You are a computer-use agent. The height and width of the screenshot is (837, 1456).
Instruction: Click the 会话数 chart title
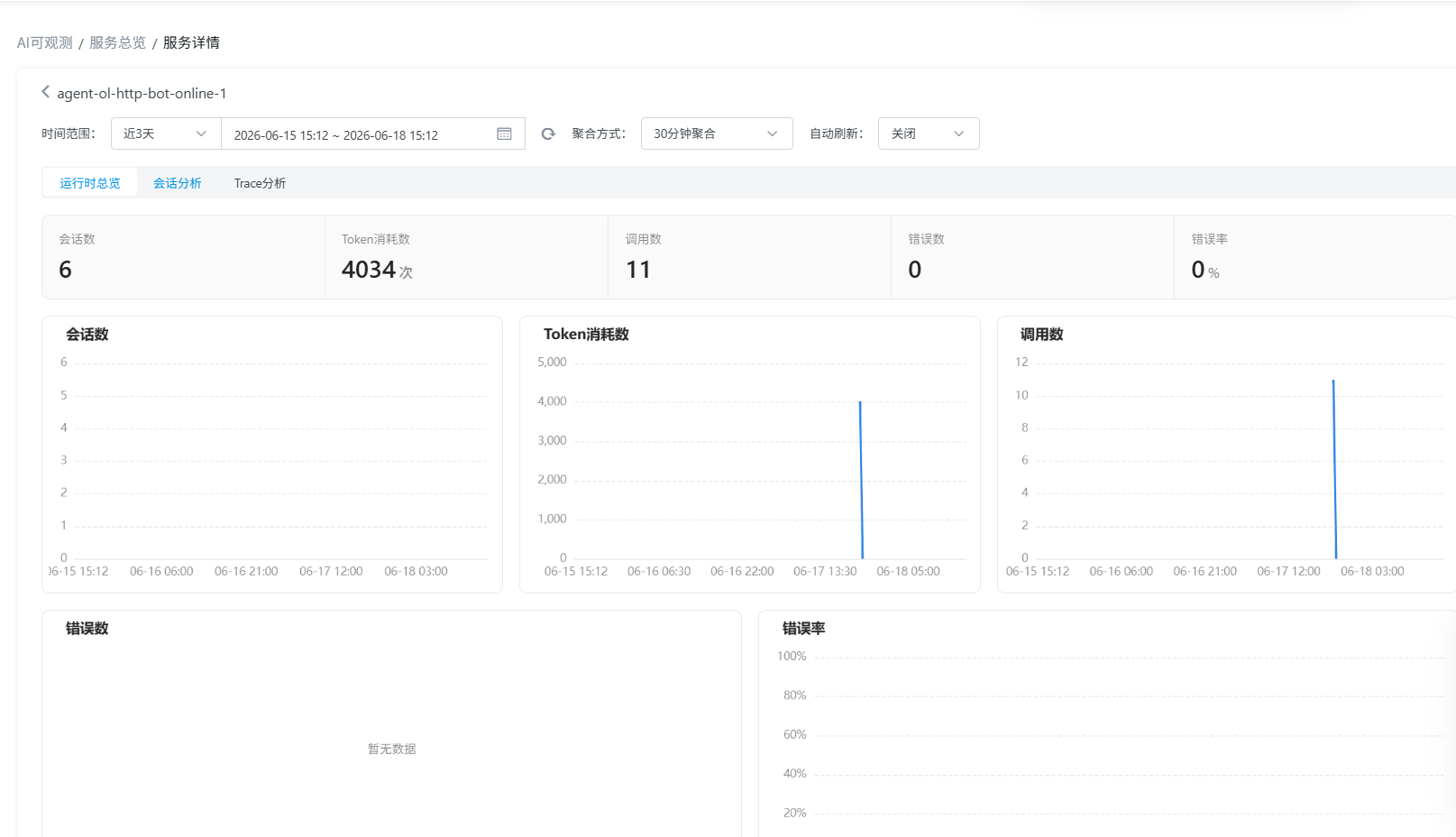pos(87,334)
